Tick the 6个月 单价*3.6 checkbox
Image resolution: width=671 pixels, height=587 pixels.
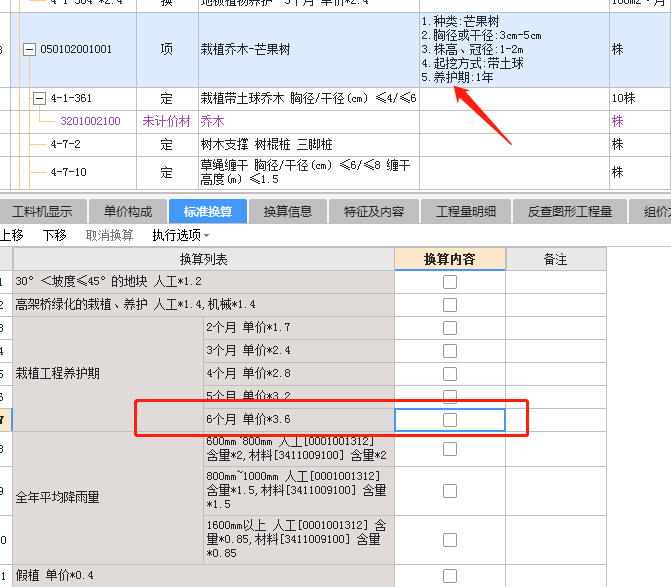(x=450, y=420)
